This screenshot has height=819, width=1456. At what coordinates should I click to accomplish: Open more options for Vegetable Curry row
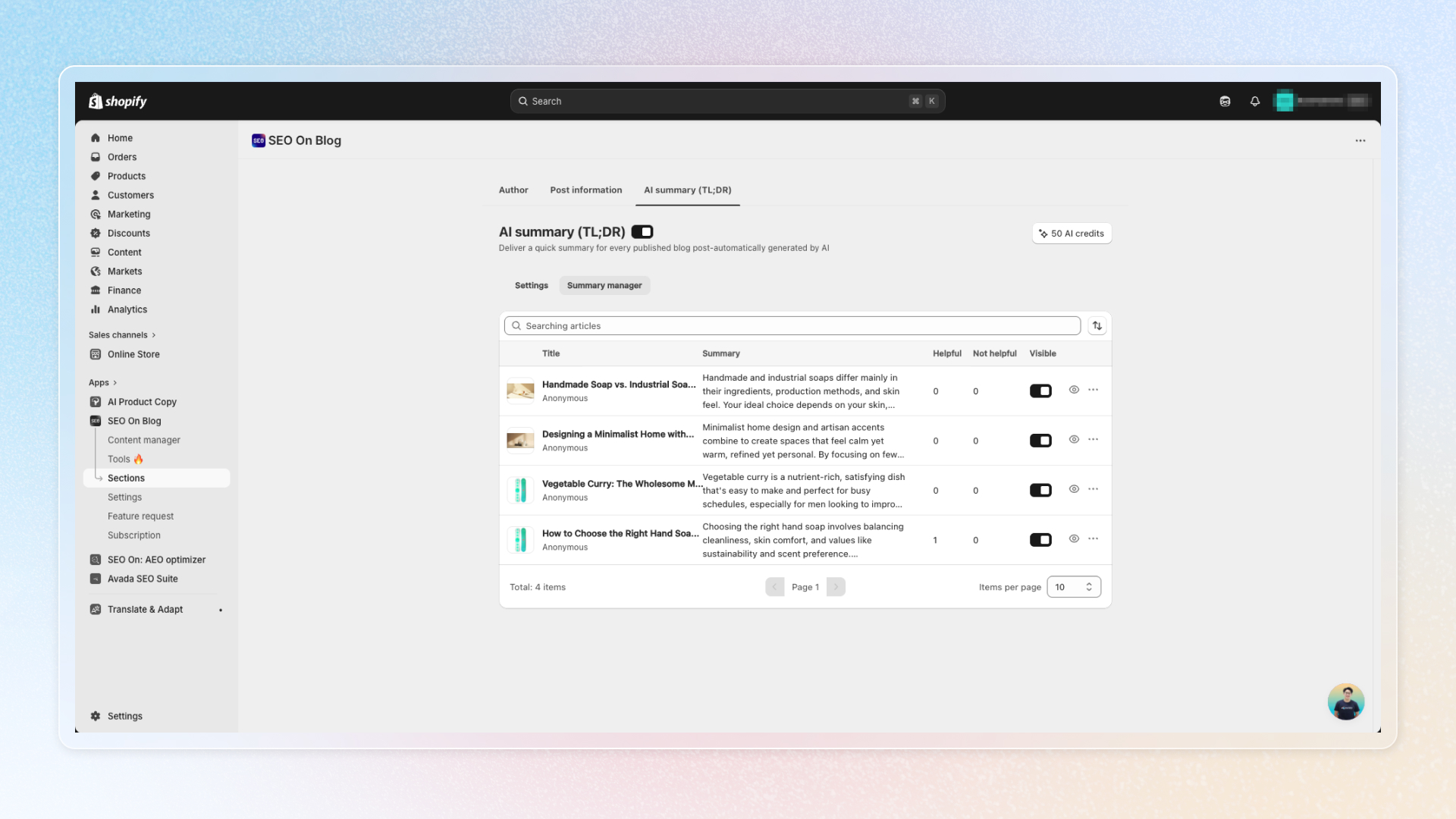pyautogui.click(x=1093, y=489)
